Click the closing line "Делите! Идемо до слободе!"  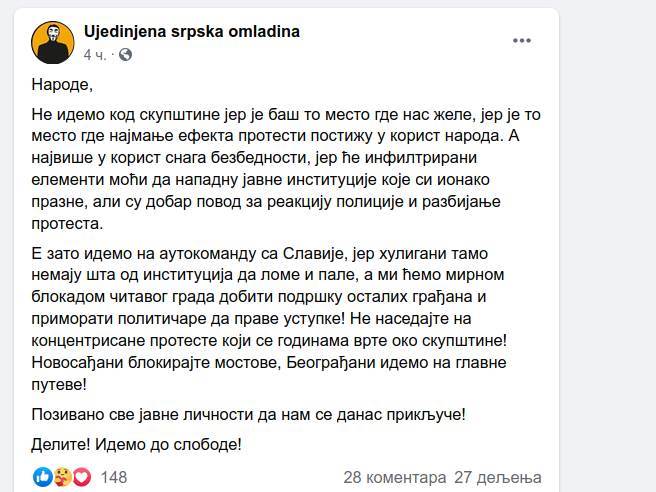click(138, 443)
